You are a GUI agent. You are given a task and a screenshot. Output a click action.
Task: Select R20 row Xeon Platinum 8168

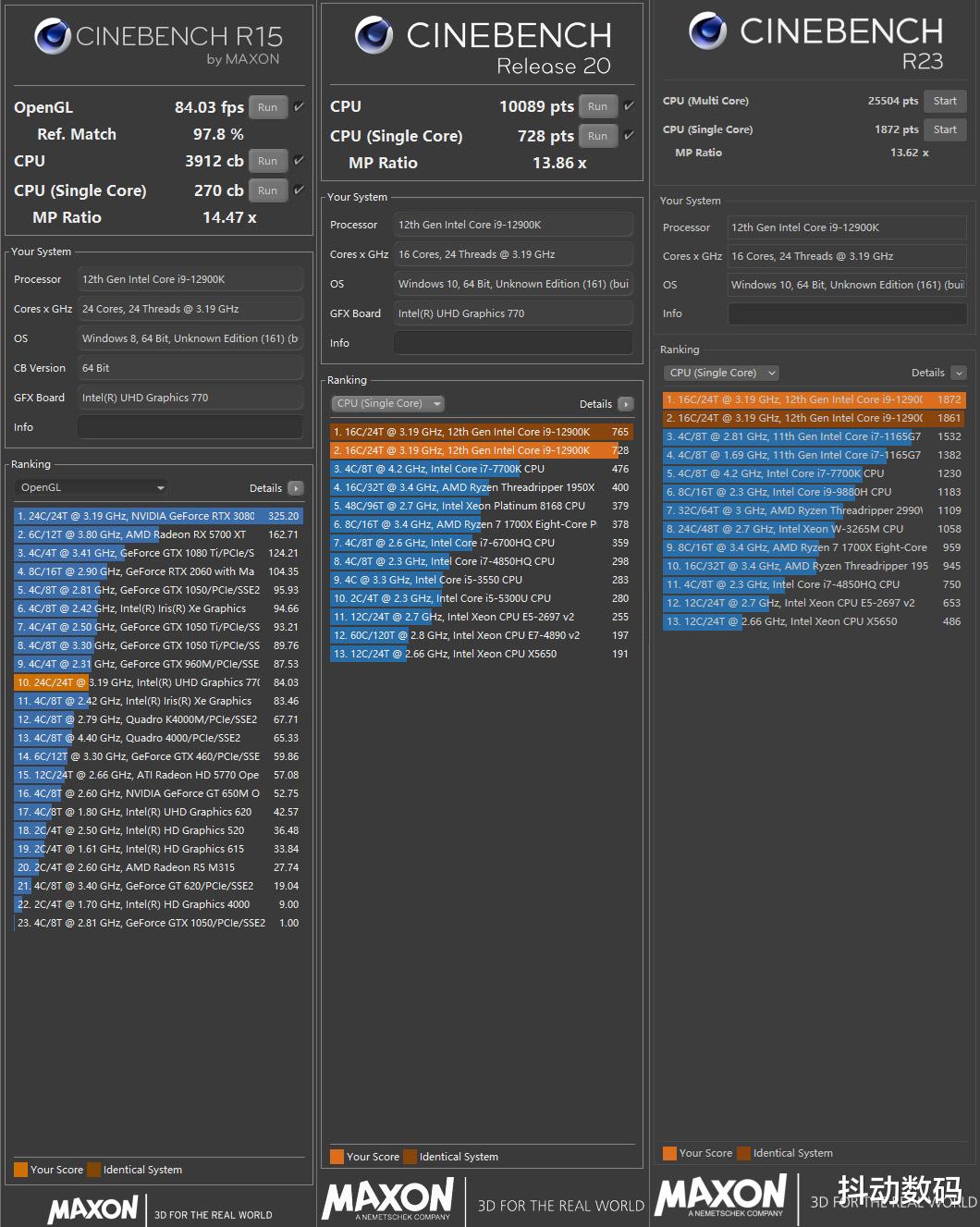(482, 506)
